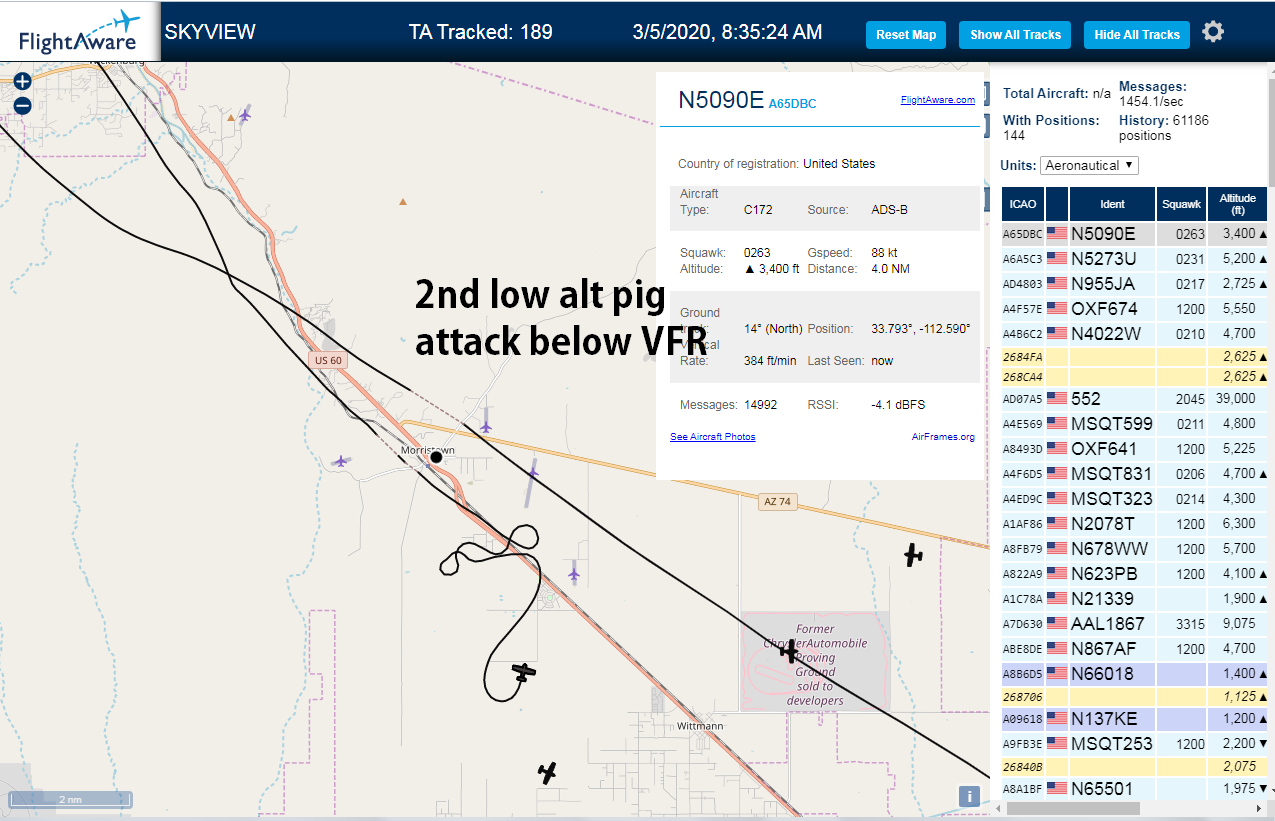
Task: Select the MSQT323 aircraft row
Action: click(x=1134, y=499)
